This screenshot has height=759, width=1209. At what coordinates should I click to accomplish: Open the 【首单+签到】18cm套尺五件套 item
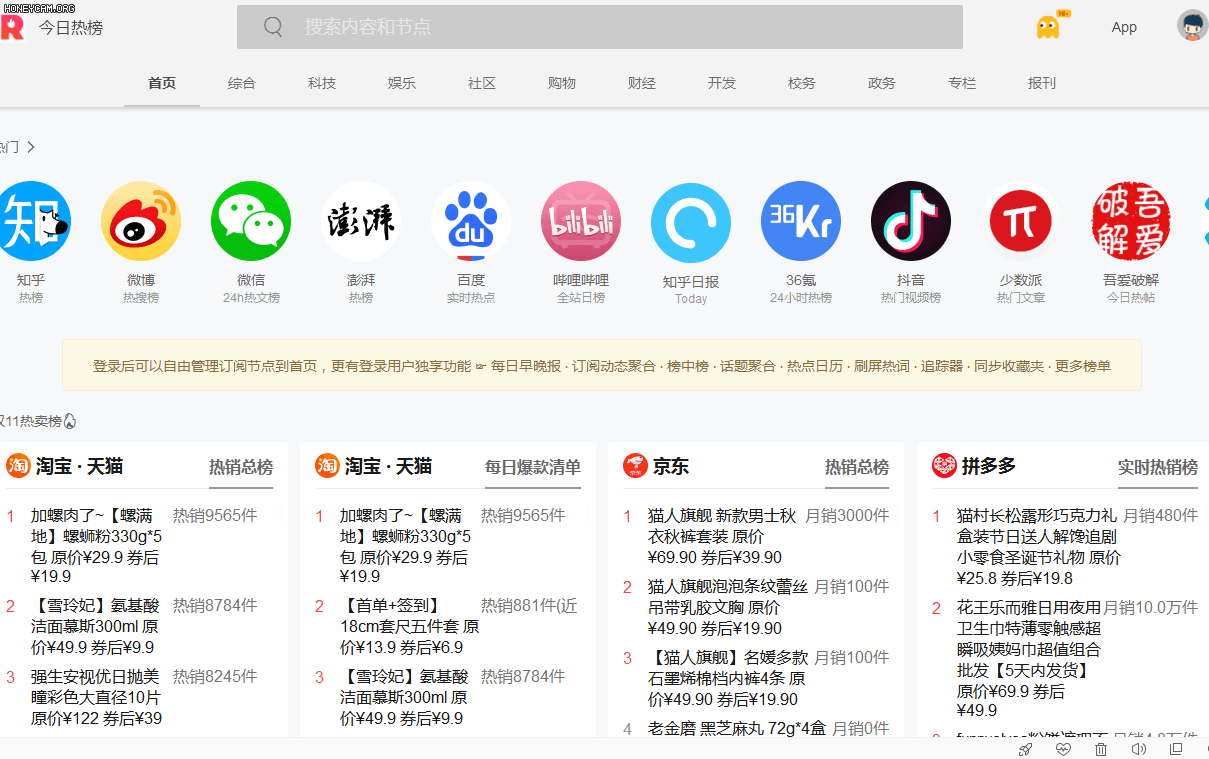click(x=409, y=626)
